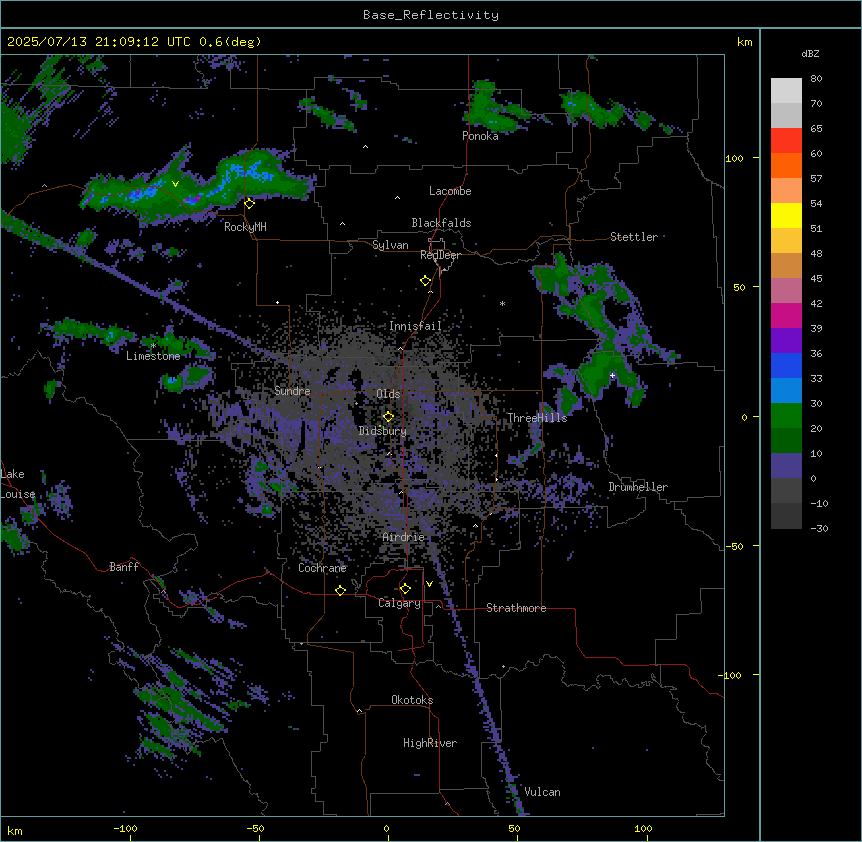
Task: Select the RockyMH label
Action: coord(245,227)
